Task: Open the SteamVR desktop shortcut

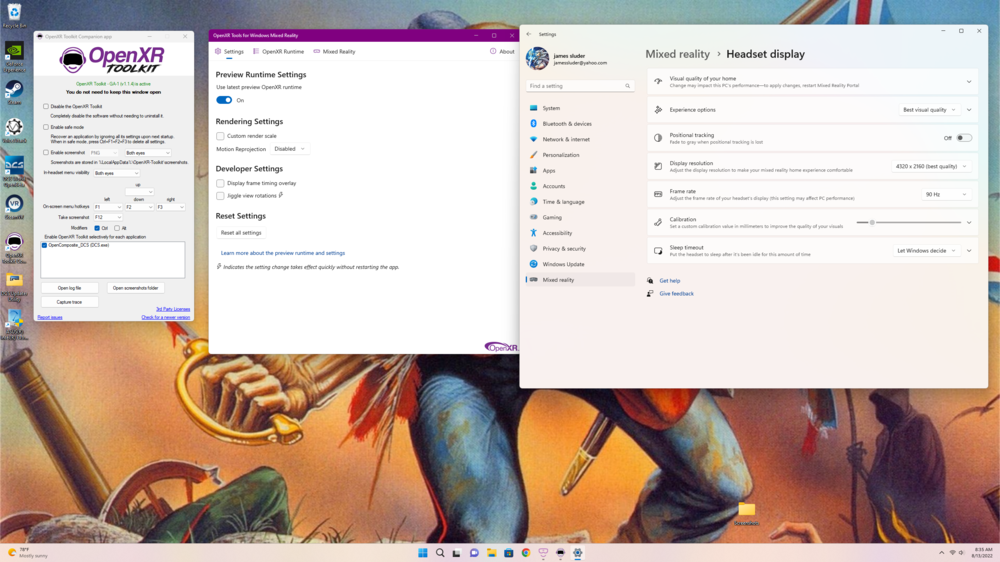Action: [14, 207]
